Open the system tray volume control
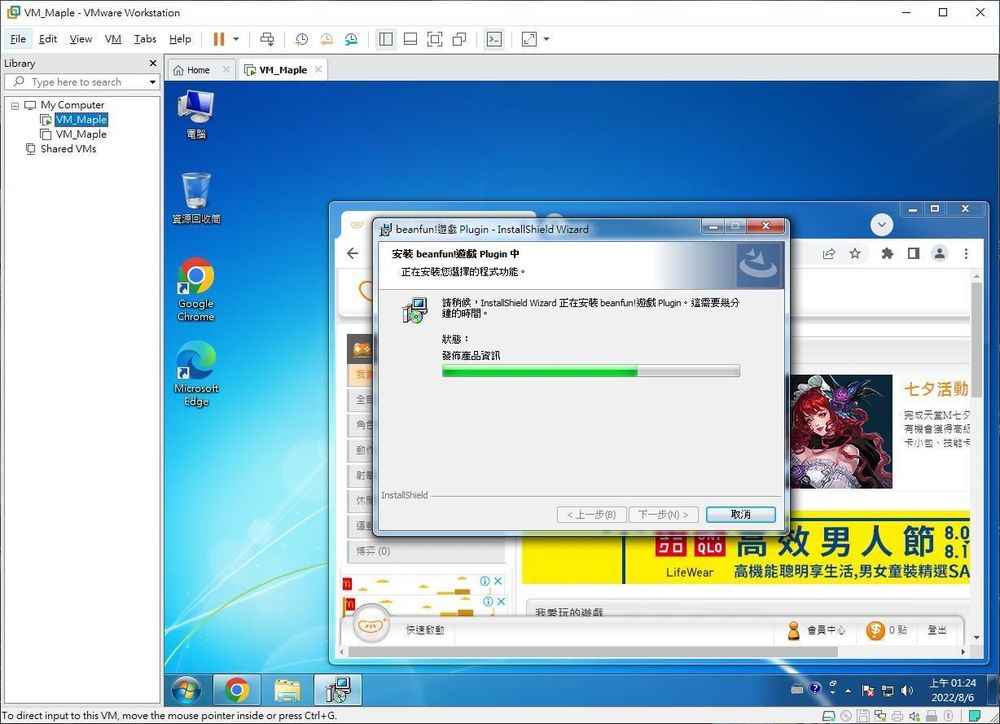The height and width of the screenshot is (724, 1000). coord(905,690)
